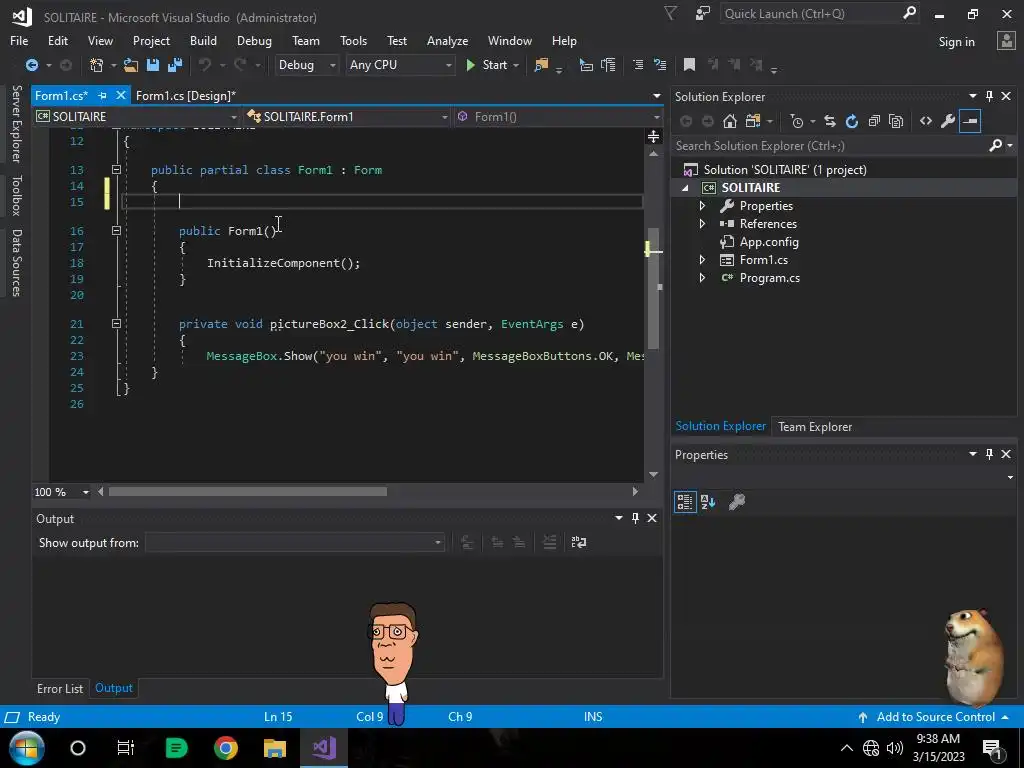Toggle Categorized view in Properties panel
This screenshot has height=768, width=1024.
684,502
